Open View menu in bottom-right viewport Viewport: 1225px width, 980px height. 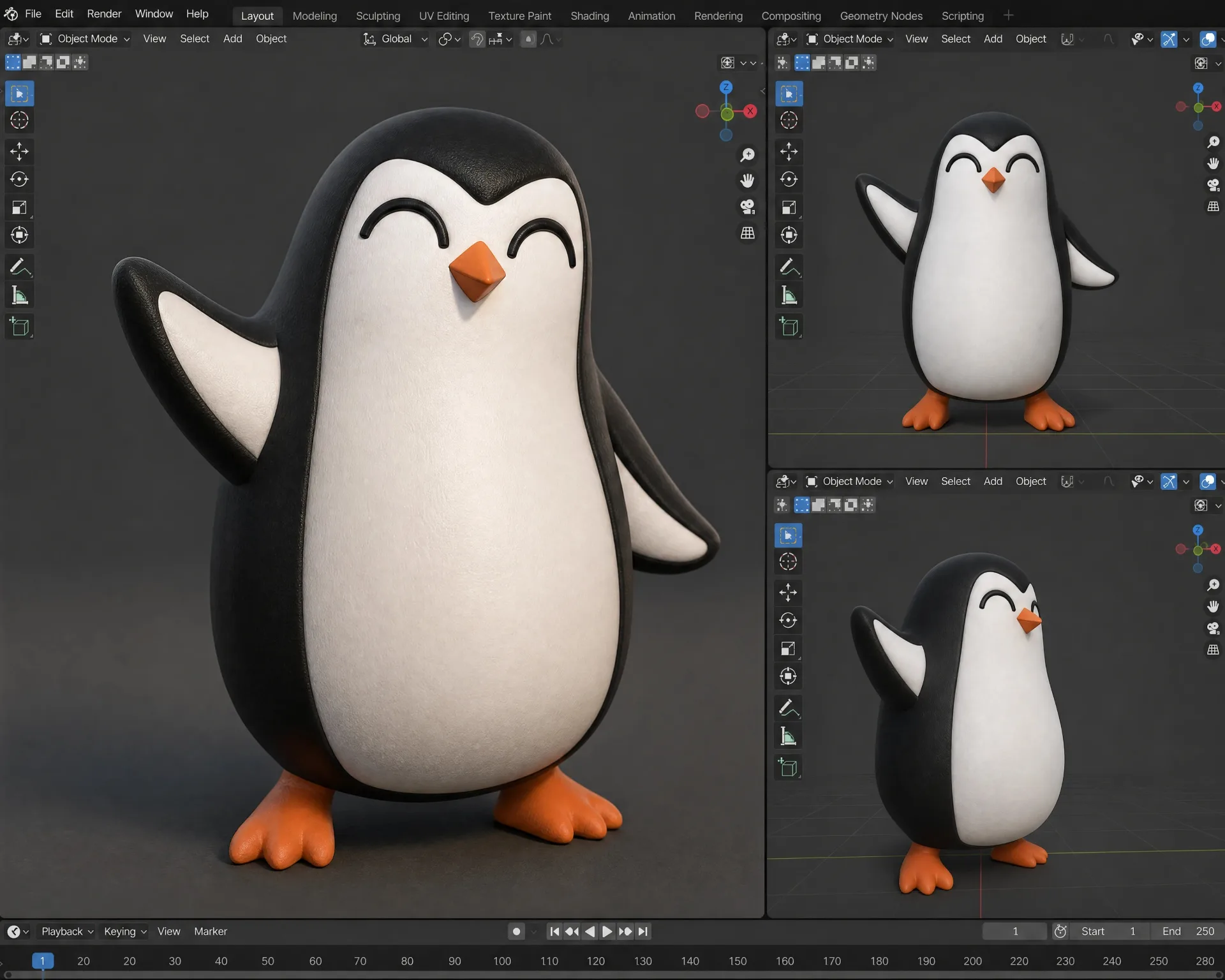pyautogui.click(x=916, y=481)
